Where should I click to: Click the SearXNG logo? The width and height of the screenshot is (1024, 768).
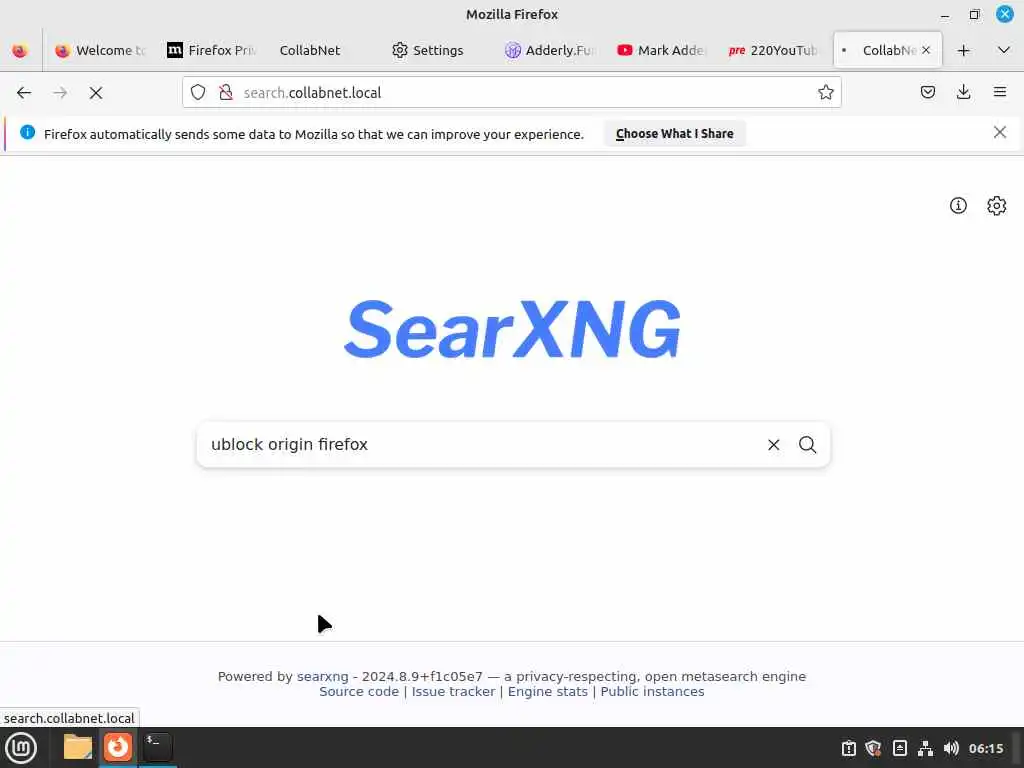click(x=512, y=329)
